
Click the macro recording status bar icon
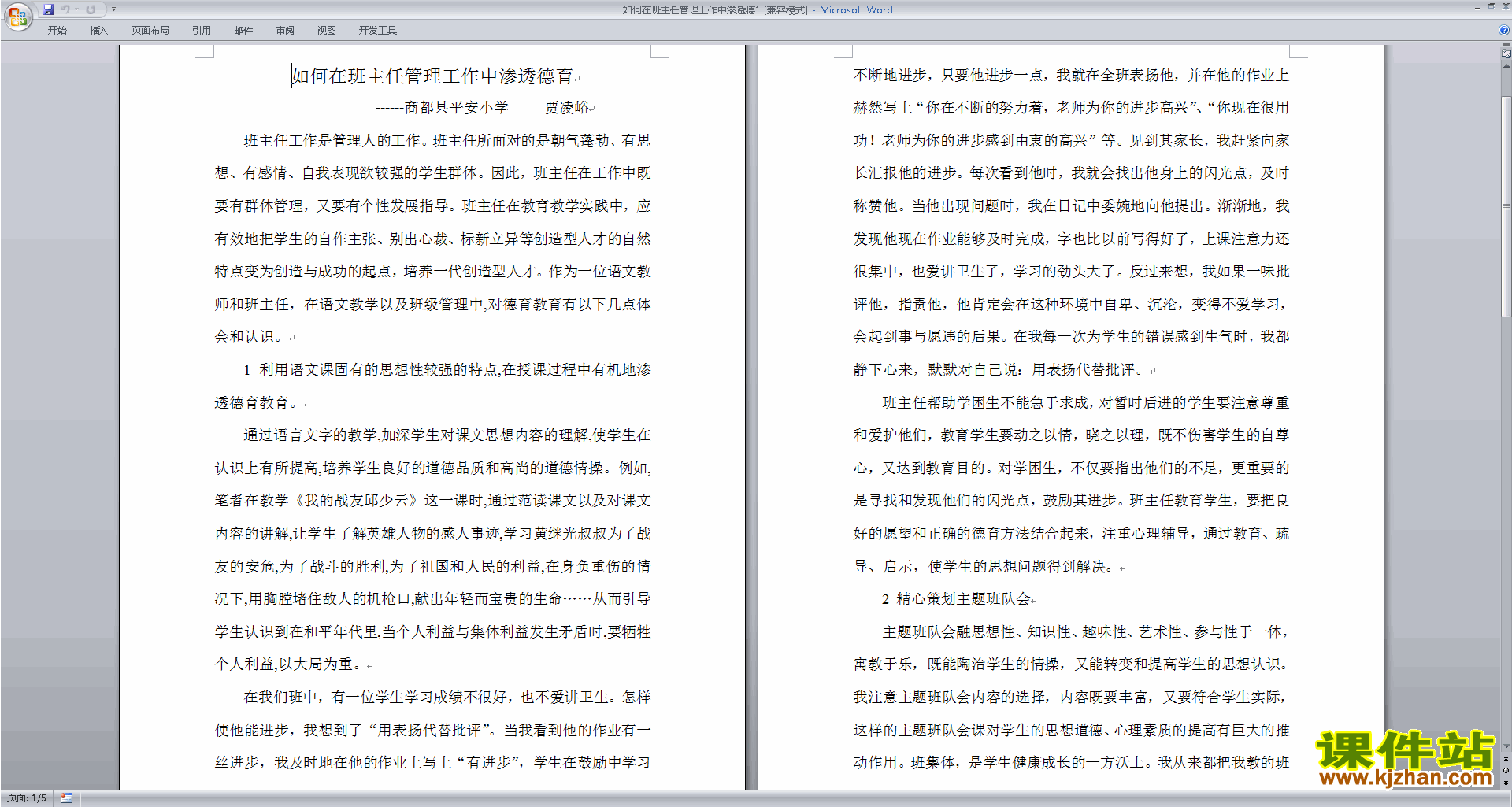66,798
